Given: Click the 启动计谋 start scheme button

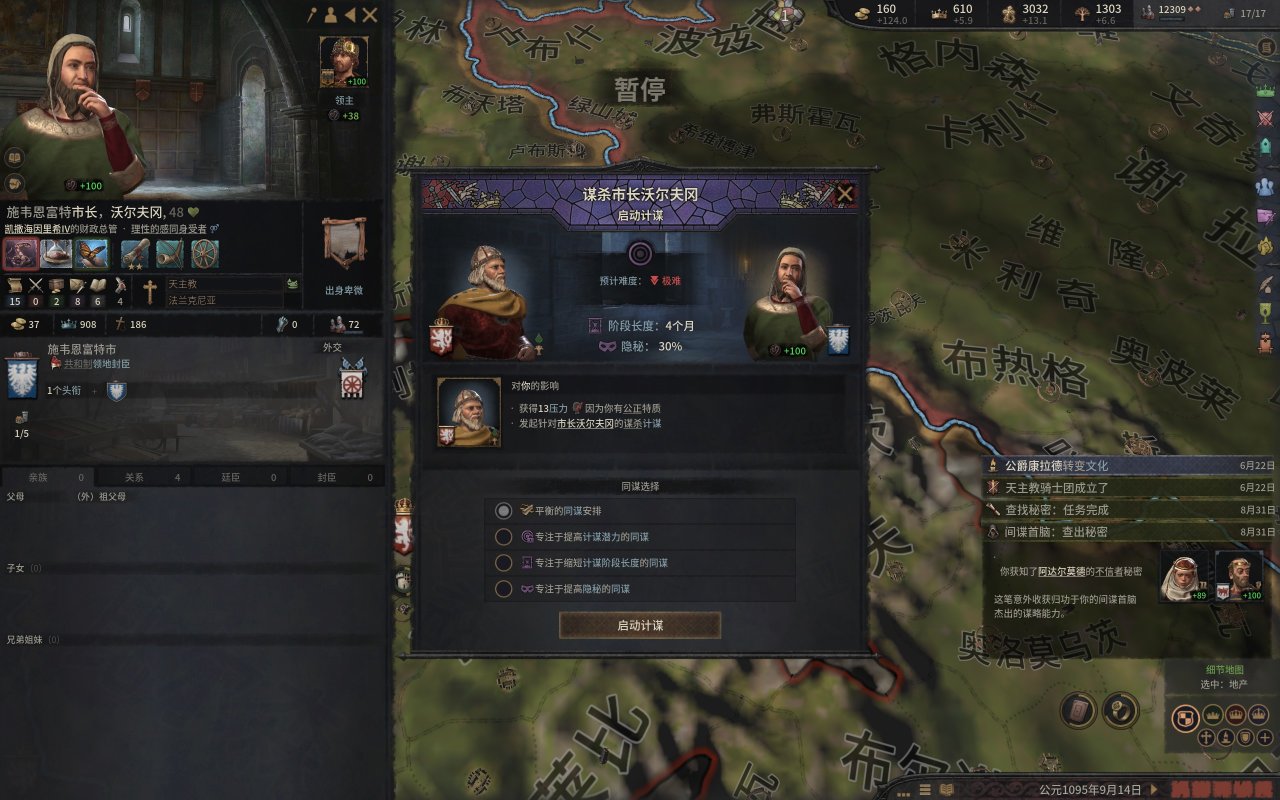Looking at the screenshot, I should [640, 625].
